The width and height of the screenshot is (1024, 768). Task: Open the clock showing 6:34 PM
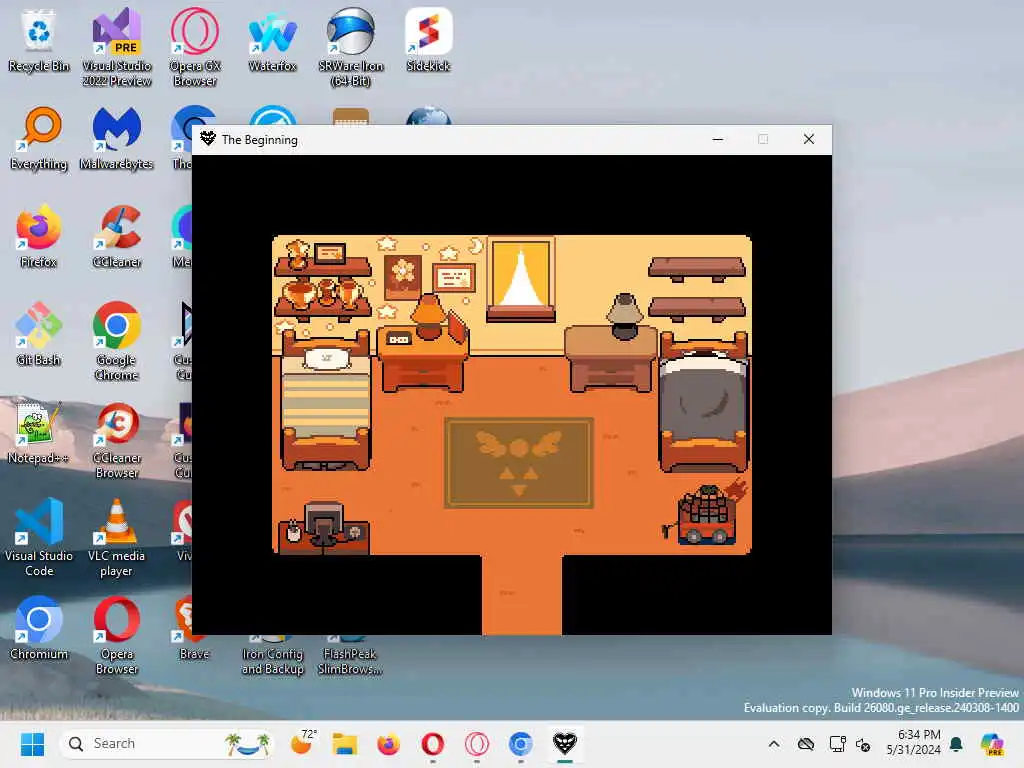pyautogui.click(x=913, y=743)
